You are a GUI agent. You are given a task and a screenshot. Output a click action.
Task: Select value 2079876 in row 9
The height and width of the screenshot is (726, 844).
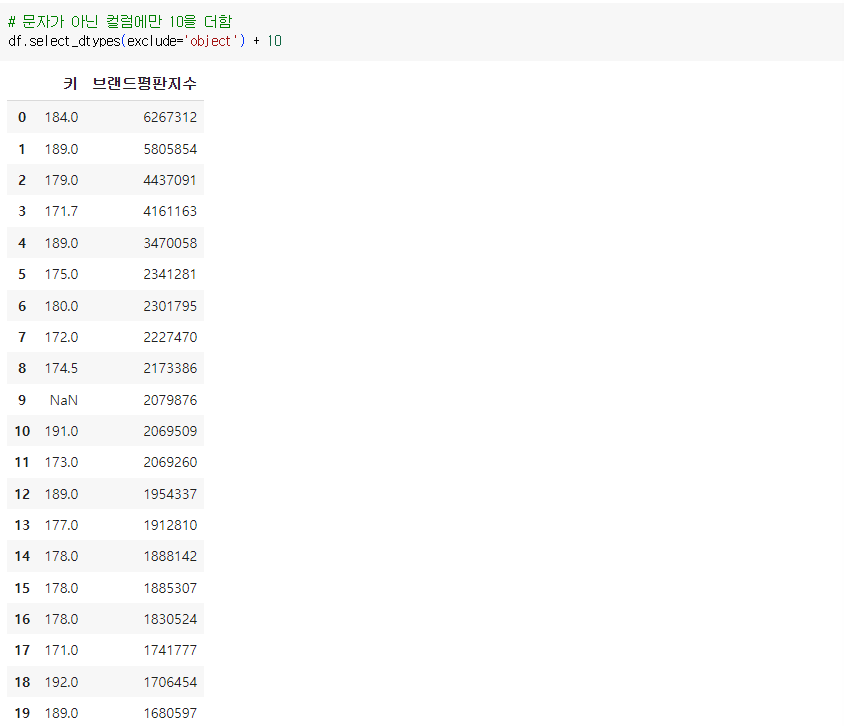tap(170, 400)
